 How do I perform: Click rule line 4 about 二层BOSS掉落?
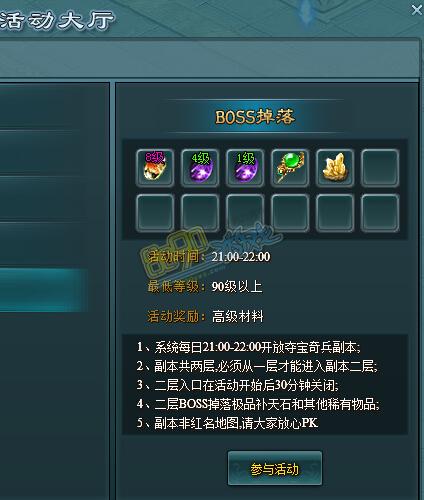coord(258,404)
